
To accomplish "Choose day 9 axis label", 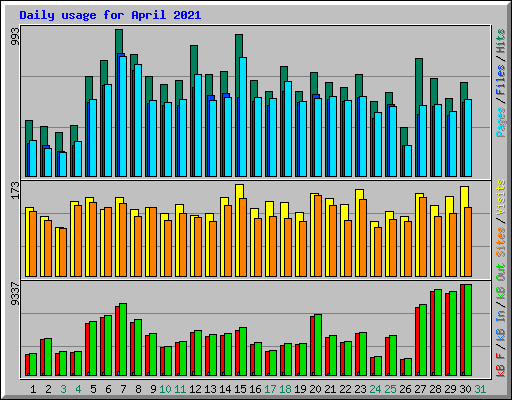I will pos(153,389).
